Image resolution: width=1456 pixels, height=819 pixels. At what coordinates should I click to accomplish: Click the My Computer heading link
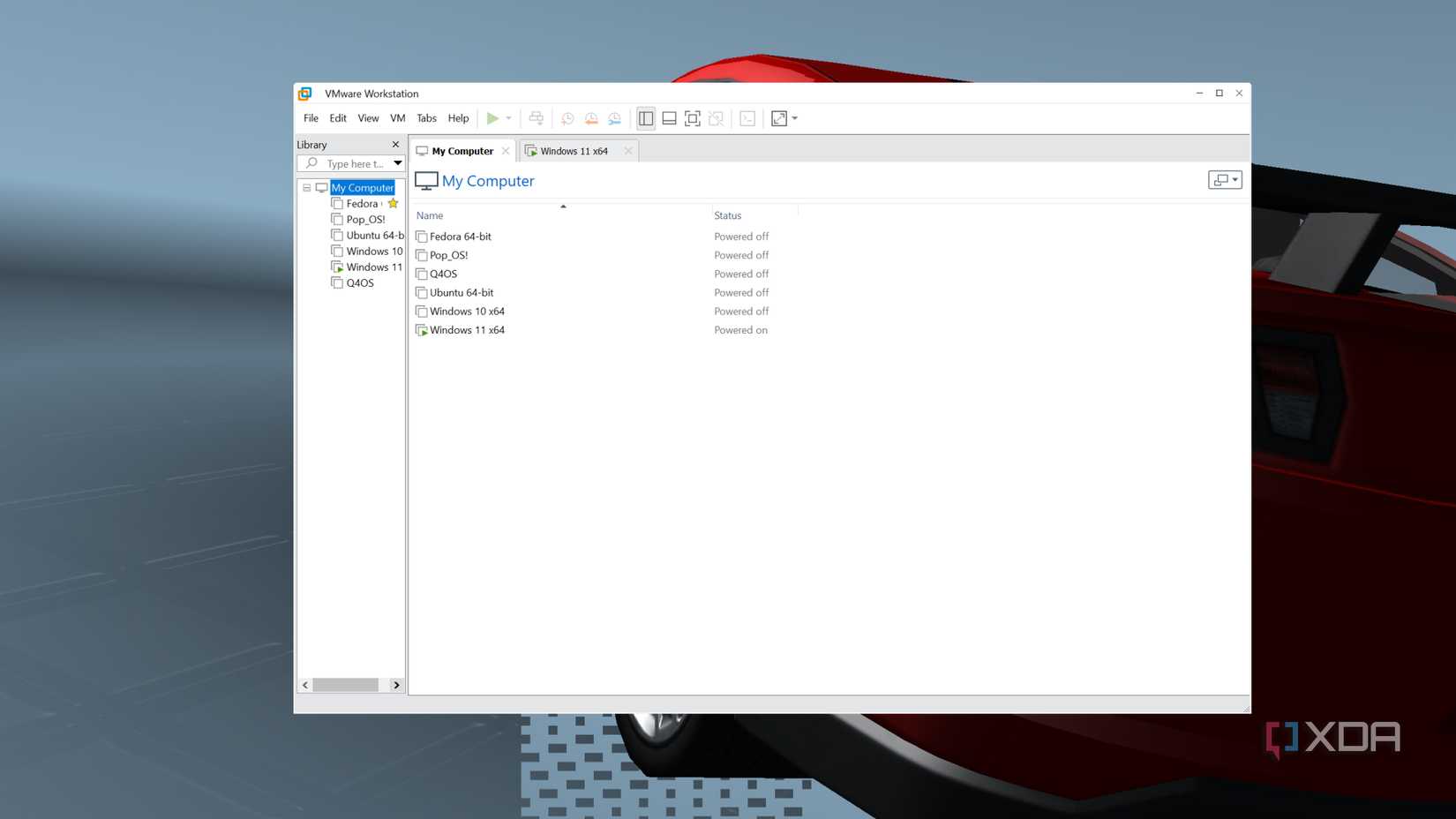coord(488,181)
